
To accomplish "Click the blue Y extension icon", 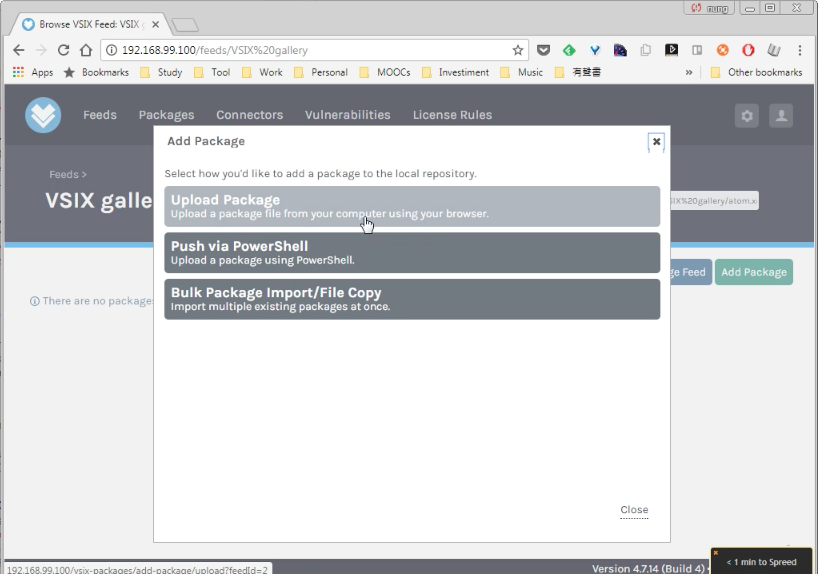I will point(595,50).
